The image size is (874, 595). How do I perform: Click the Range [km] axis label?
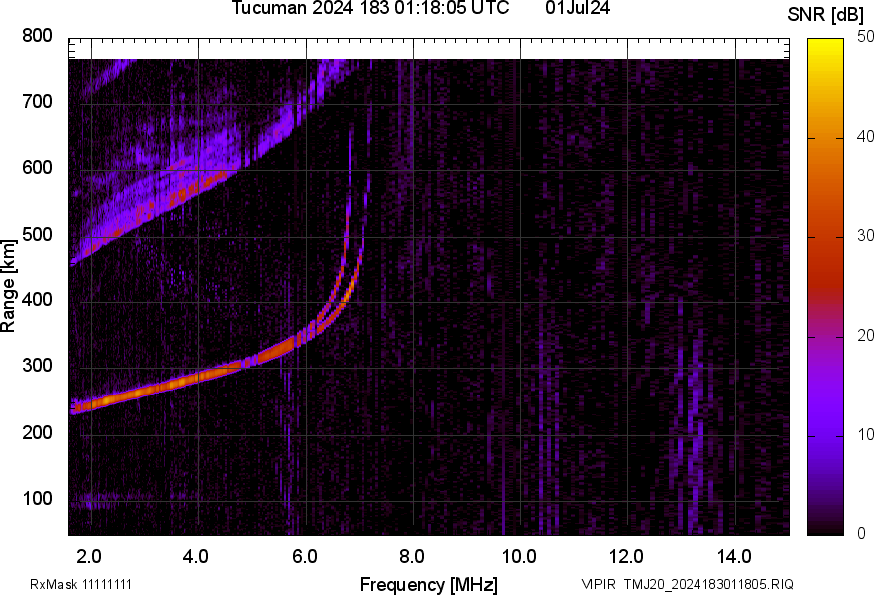pos(8,287)
